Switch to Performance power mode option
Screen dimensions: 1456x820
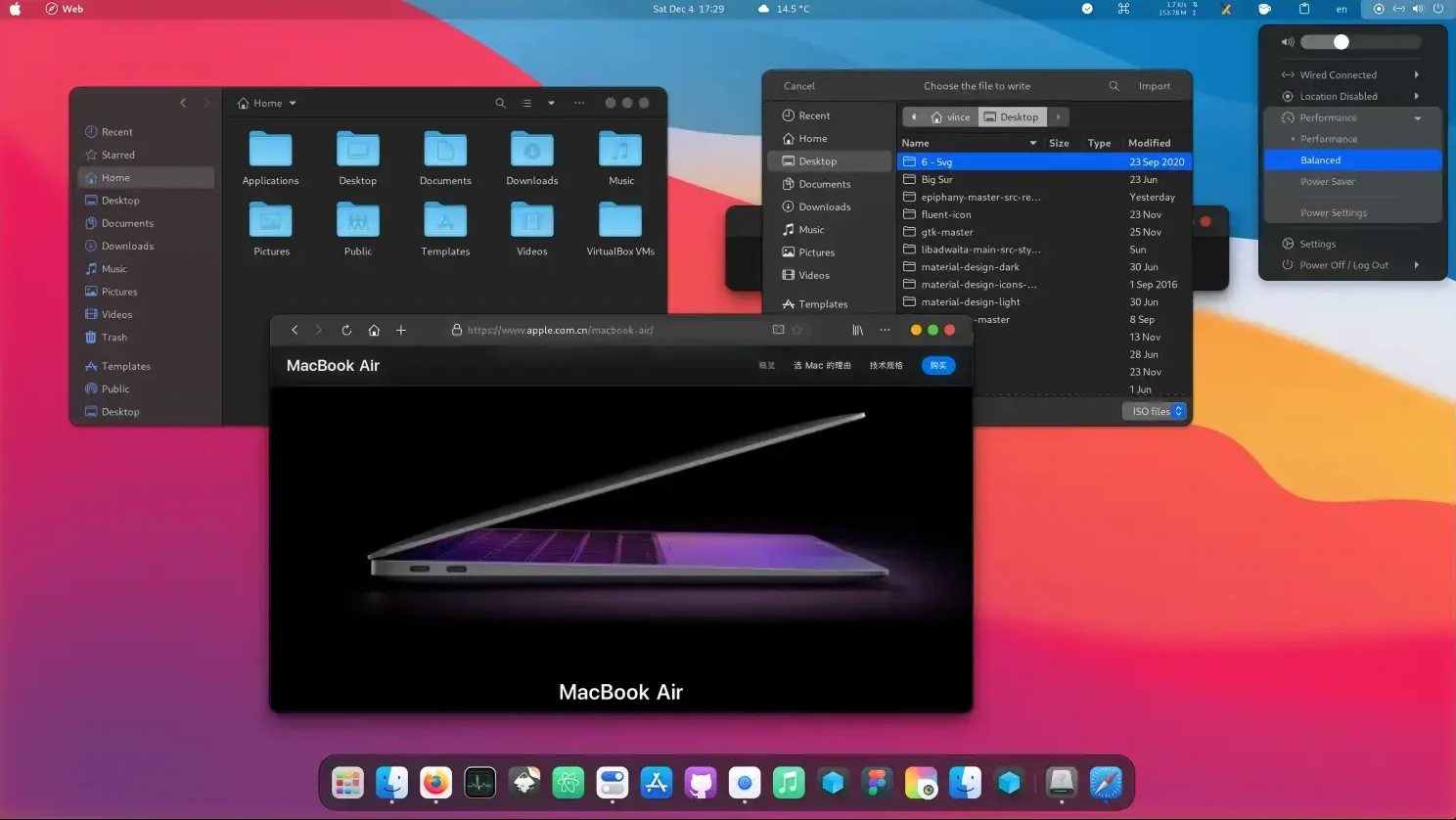pyautogui.click(x=1328, y=139)
